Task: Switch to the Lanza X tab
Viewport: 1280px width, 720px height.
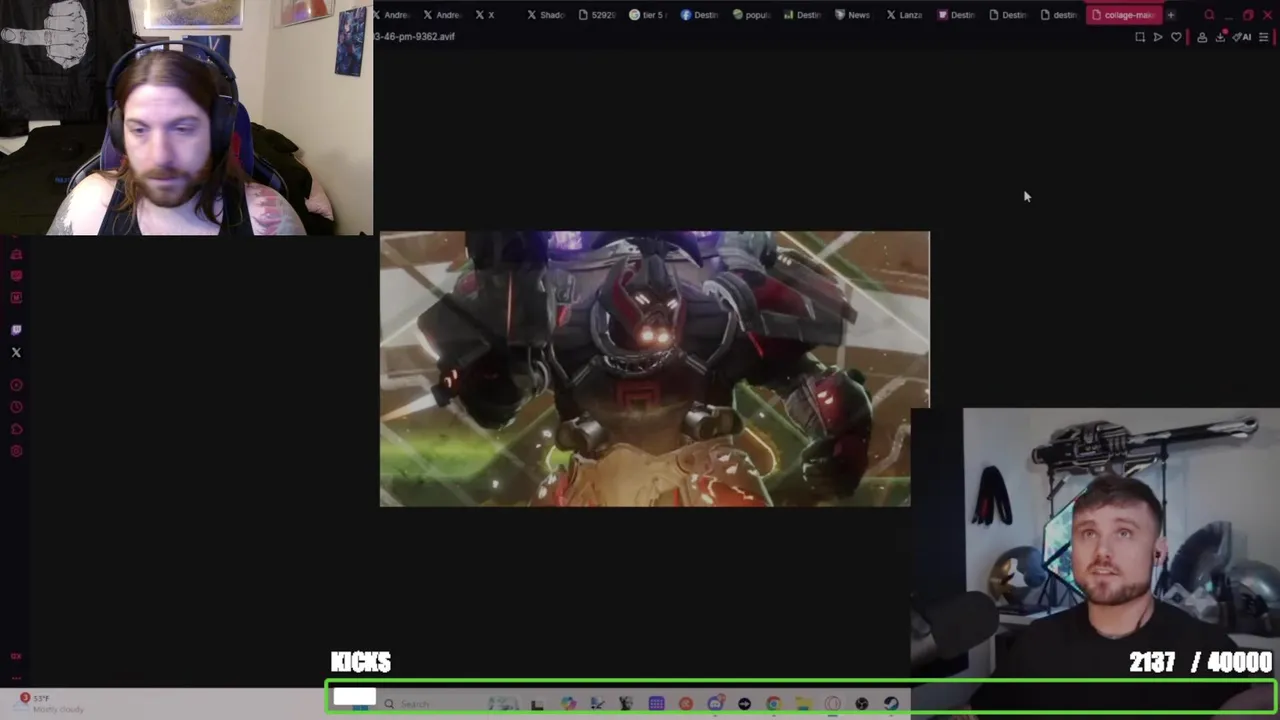Action: [905, 15]
